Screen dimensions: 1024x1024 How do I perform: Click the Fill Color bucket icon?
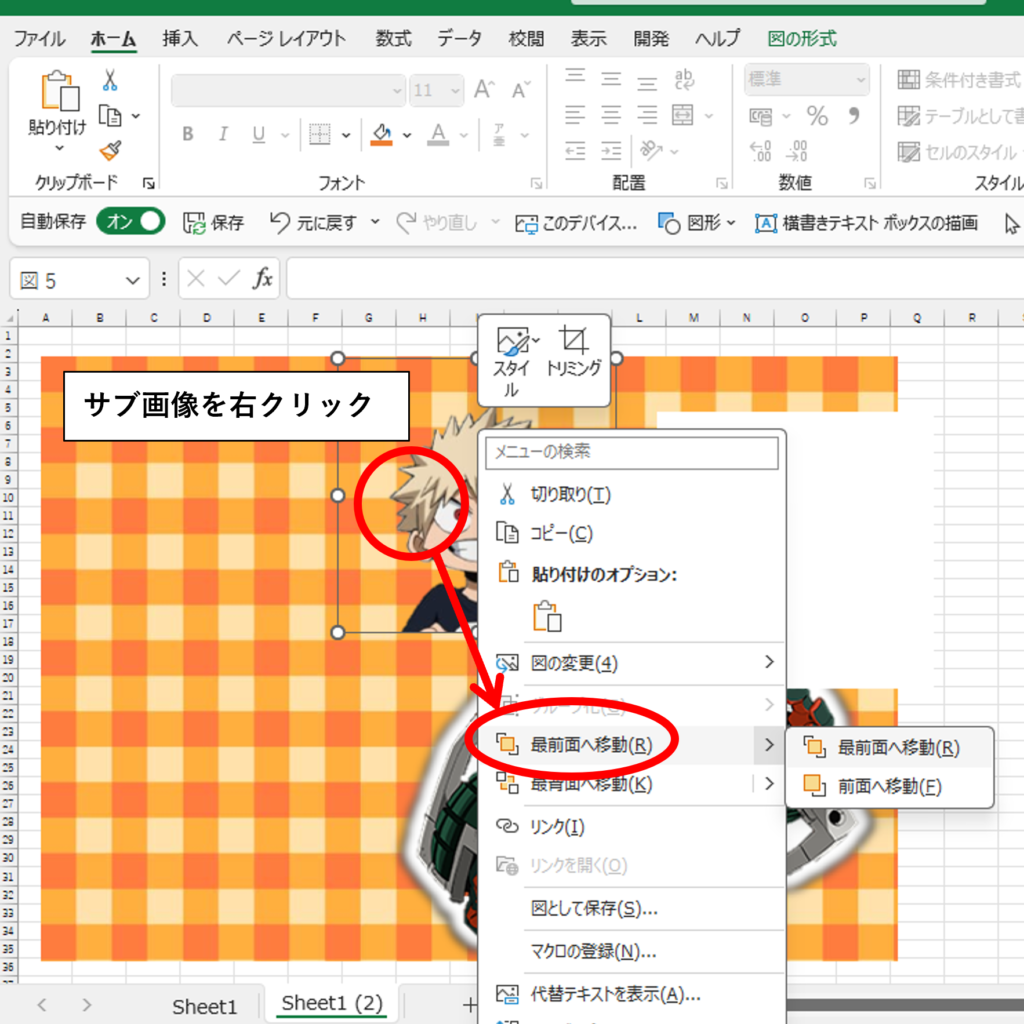click(381, 135)
